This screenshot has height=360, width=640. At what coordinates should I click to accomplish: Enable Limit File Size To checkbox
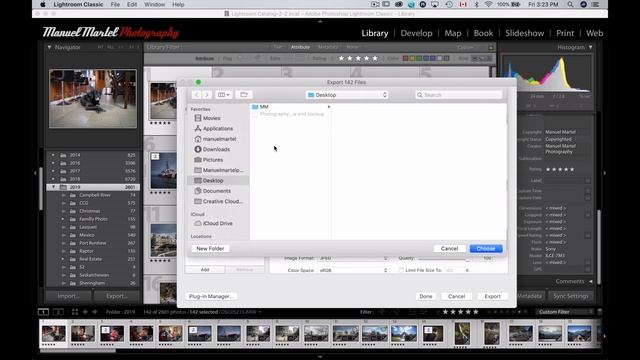pos(401,270)
